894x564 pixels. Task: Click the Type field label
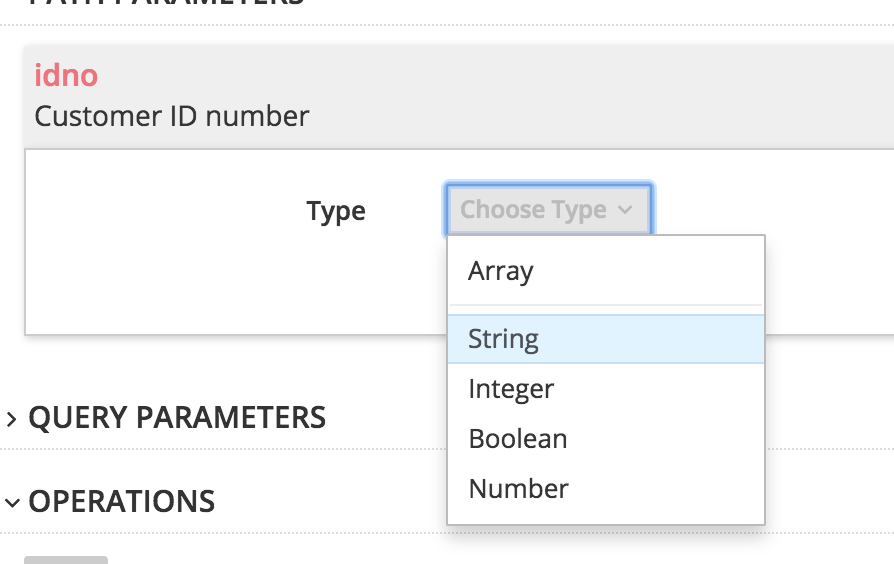[x=336, y=211]
